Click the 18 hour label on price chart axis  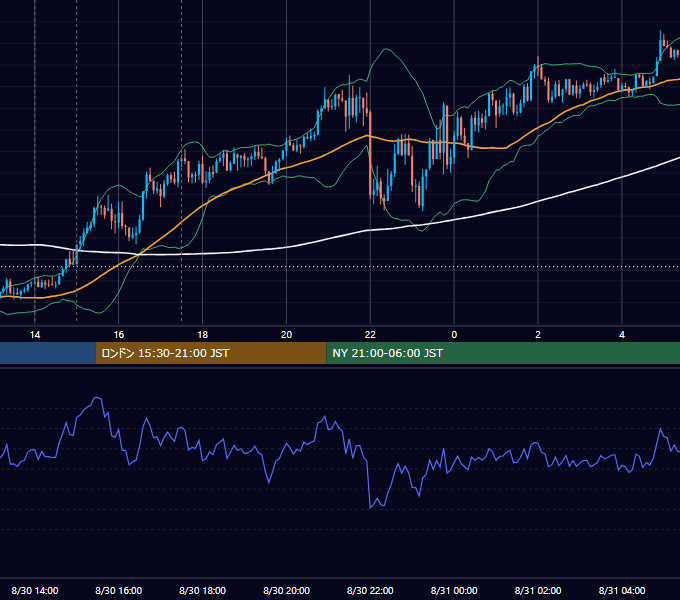[x=203, y=335]
